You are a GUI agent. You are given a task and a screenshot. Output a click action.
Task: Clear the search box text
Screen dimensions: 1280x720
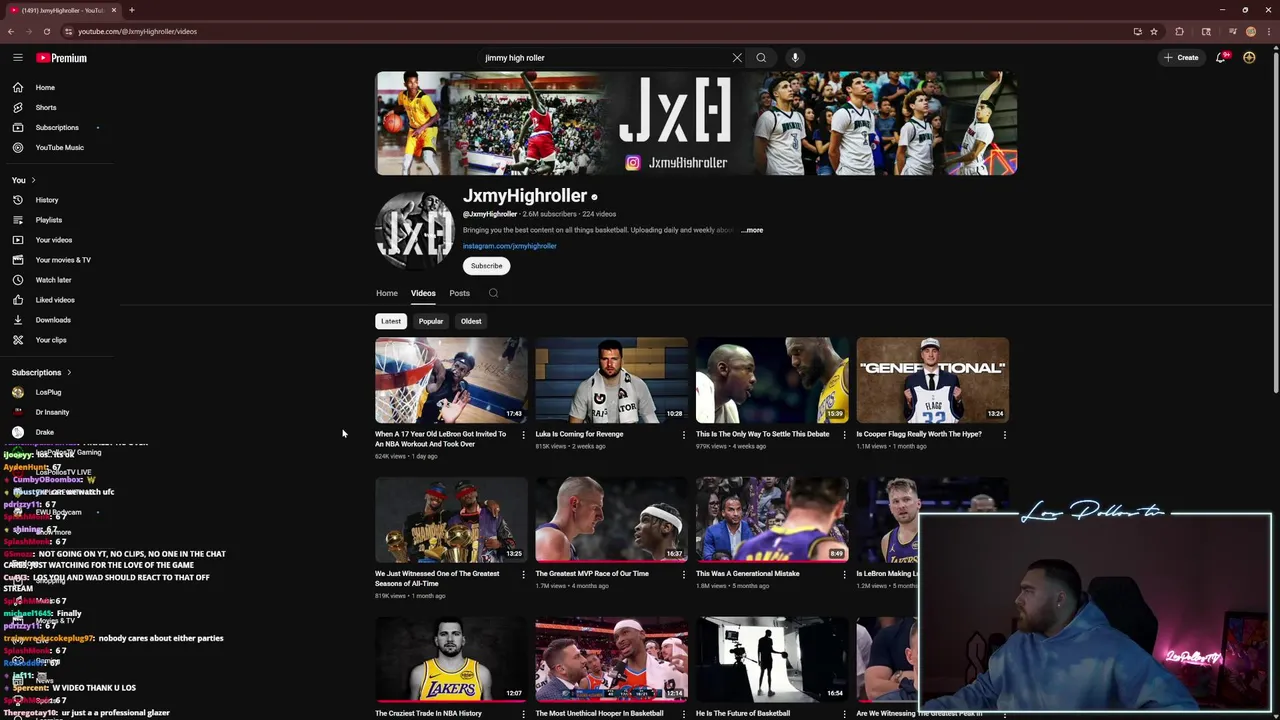coord(737,58)
